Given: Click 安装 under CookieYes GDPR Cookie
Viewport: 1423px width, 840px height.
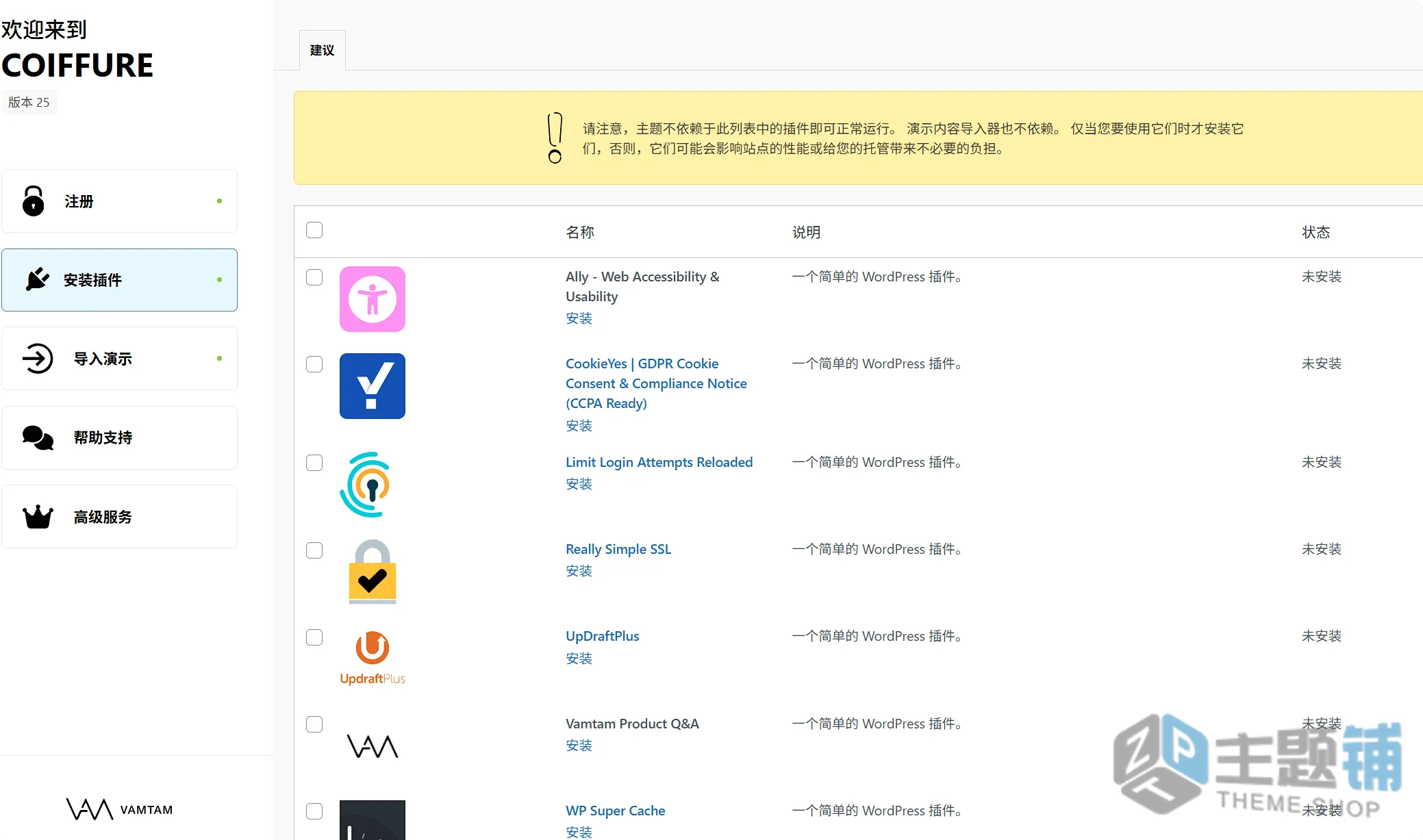Looking at the screenshot, I should pyautogui.click(x=579, y=426).
